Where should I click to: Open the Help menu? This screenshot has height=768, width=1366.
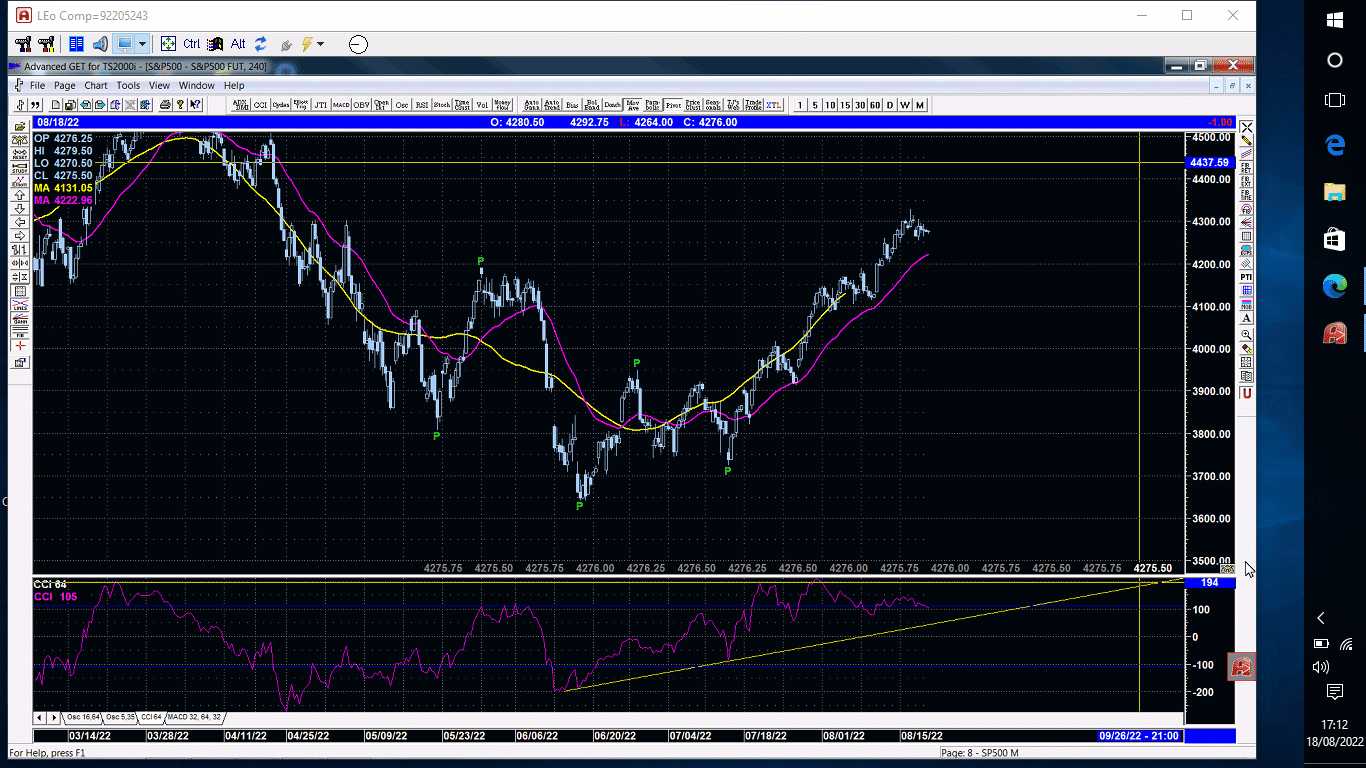[x=234, y=85]
